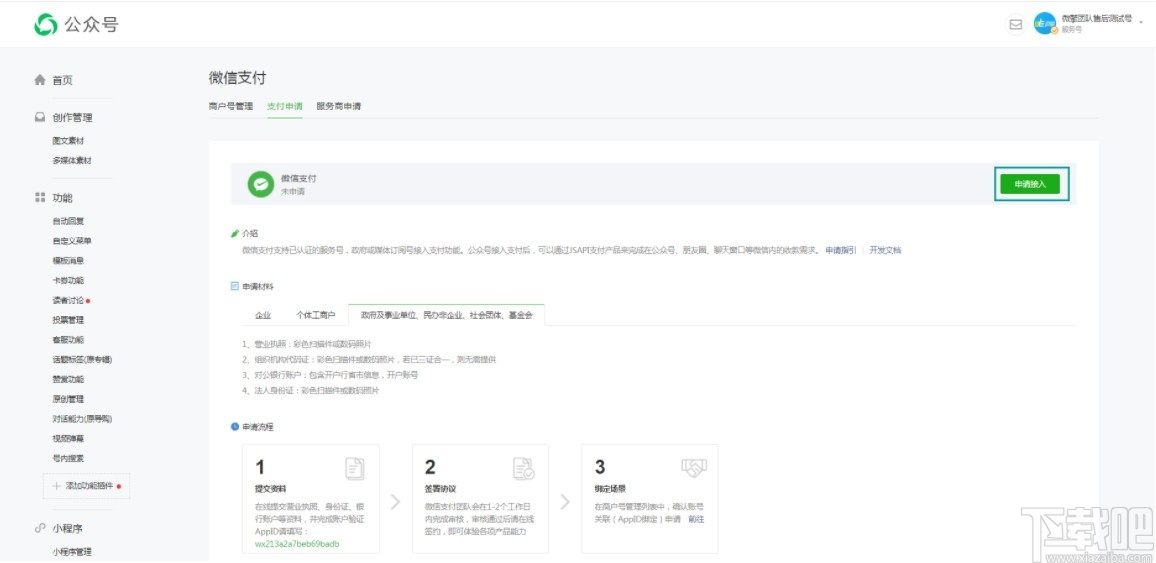
Task: Open 话题标签(原专辑) in sidebar
Action: pyautogui.click(x=82, y=360)
